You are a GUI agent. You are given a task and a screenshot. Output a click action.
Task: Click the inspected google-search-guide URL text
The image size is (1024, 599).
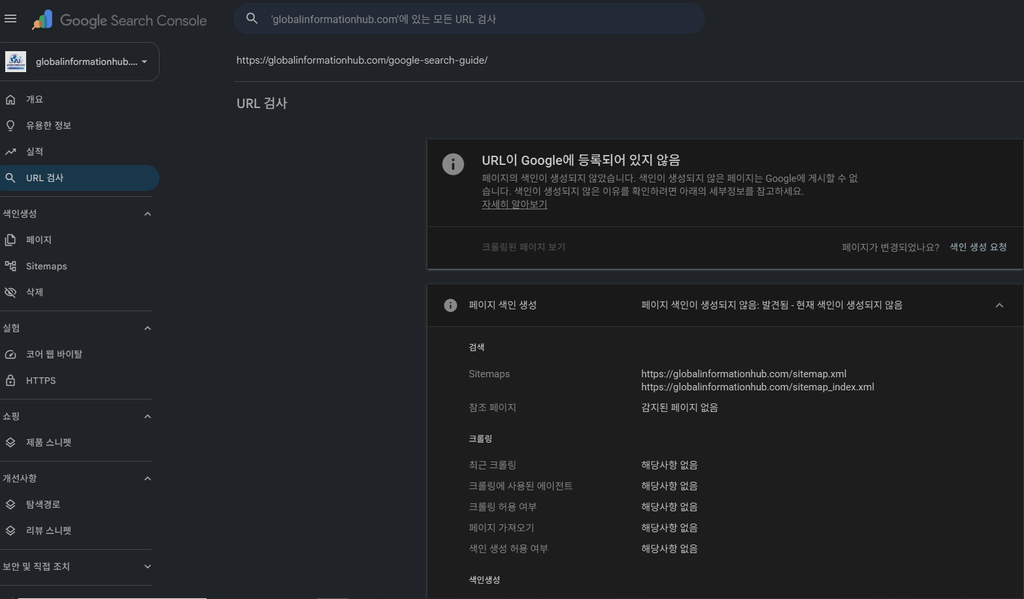pos(362,60)
